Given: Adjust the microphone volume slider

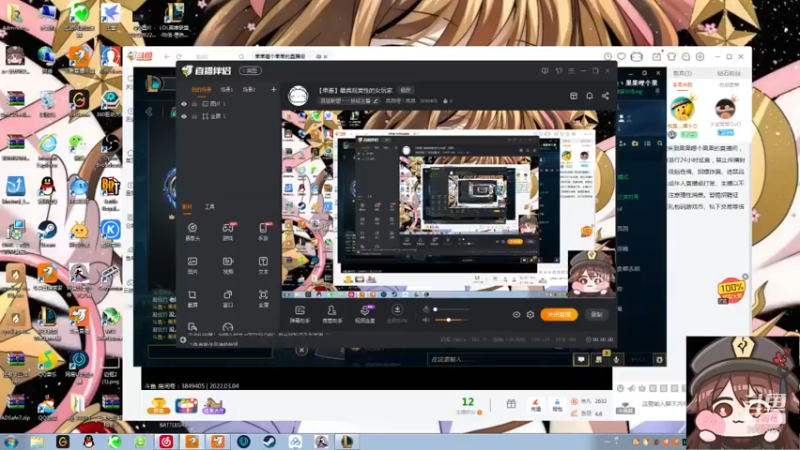Looking at the screenshot, I should [x=451, y=309].
